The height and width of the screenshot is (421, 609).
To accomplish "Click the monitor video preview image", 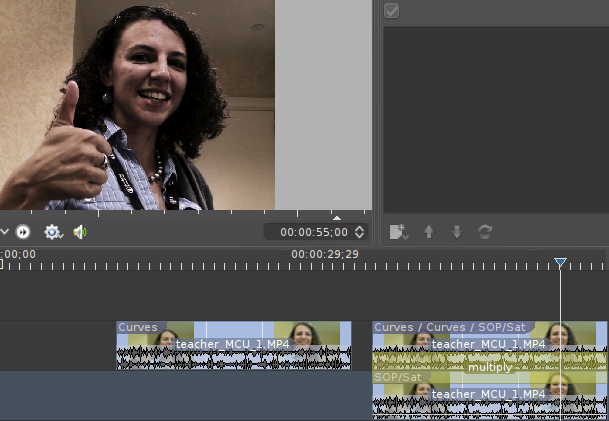I will pos(137,105).
